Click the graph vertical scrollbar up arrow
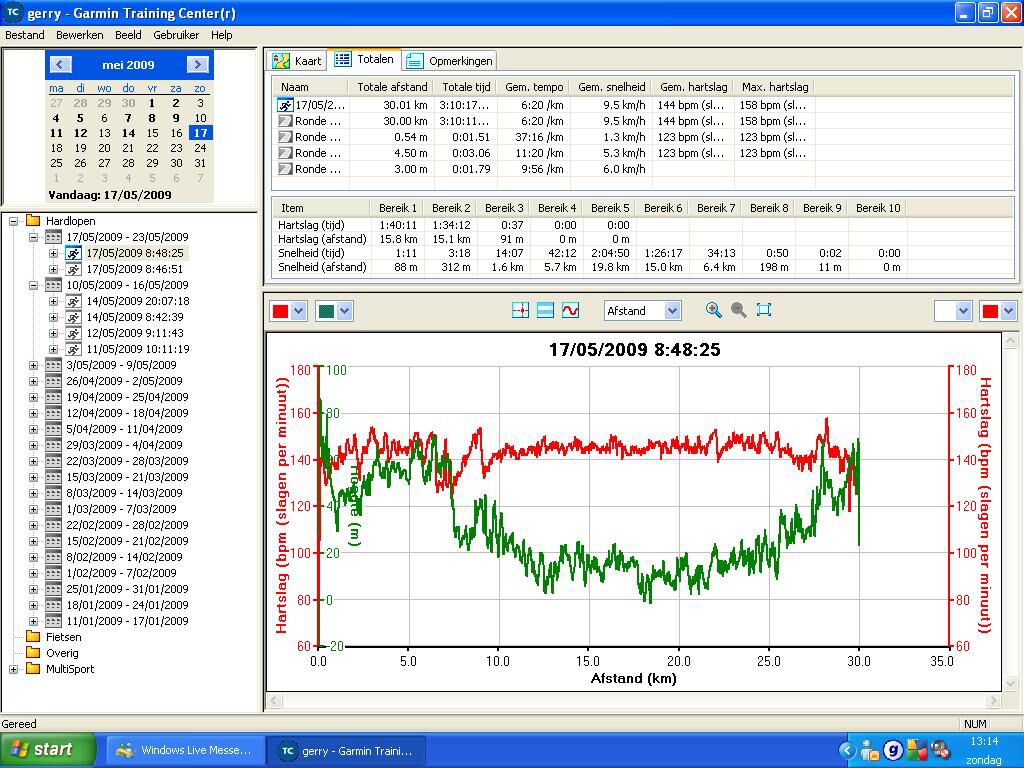 1011,340
